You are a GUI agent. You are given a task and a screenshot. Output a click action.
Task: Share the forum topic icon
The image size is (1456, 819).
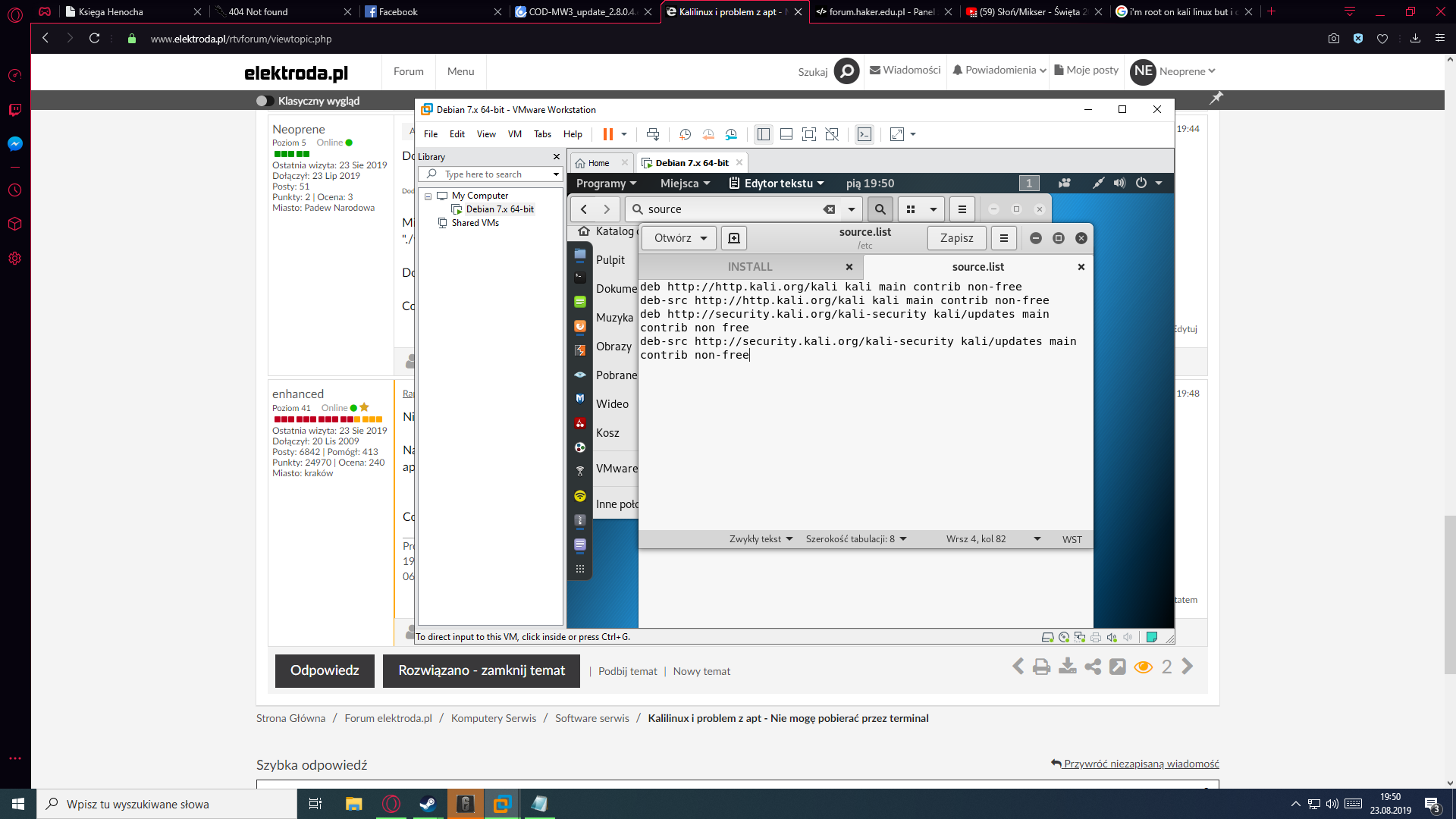(1093, 667)
